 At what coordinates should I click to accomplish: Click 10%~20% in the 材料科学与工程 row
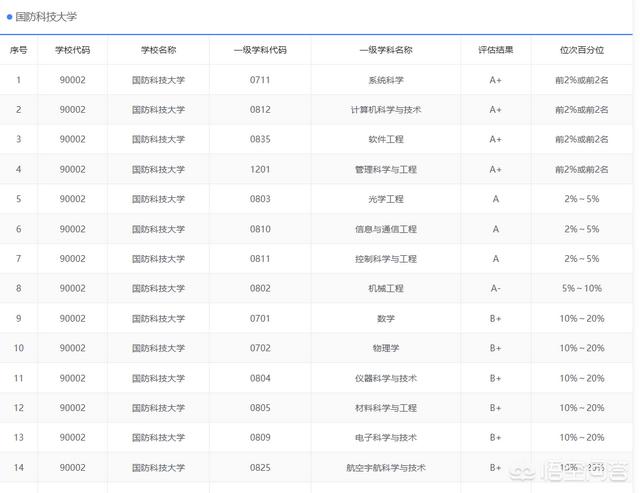pyautogui.click(x=582, y=408)
